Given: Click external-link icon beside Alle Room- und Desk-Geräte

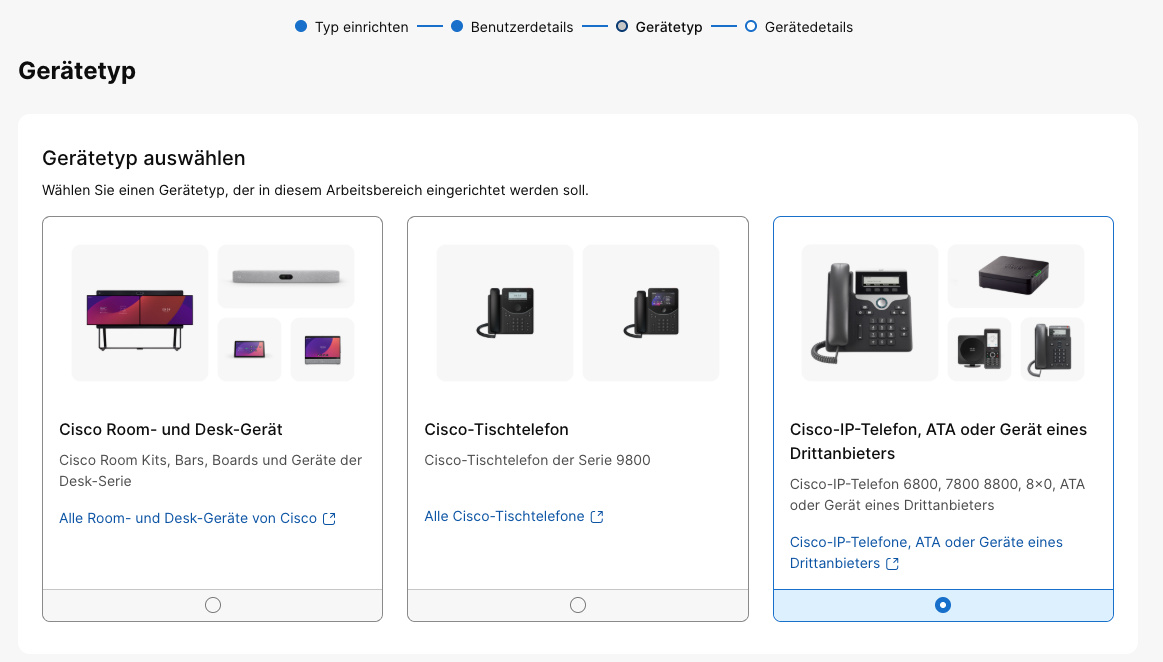Looking at the screenshot, I should pyautogui.click(x=329, y=519).
